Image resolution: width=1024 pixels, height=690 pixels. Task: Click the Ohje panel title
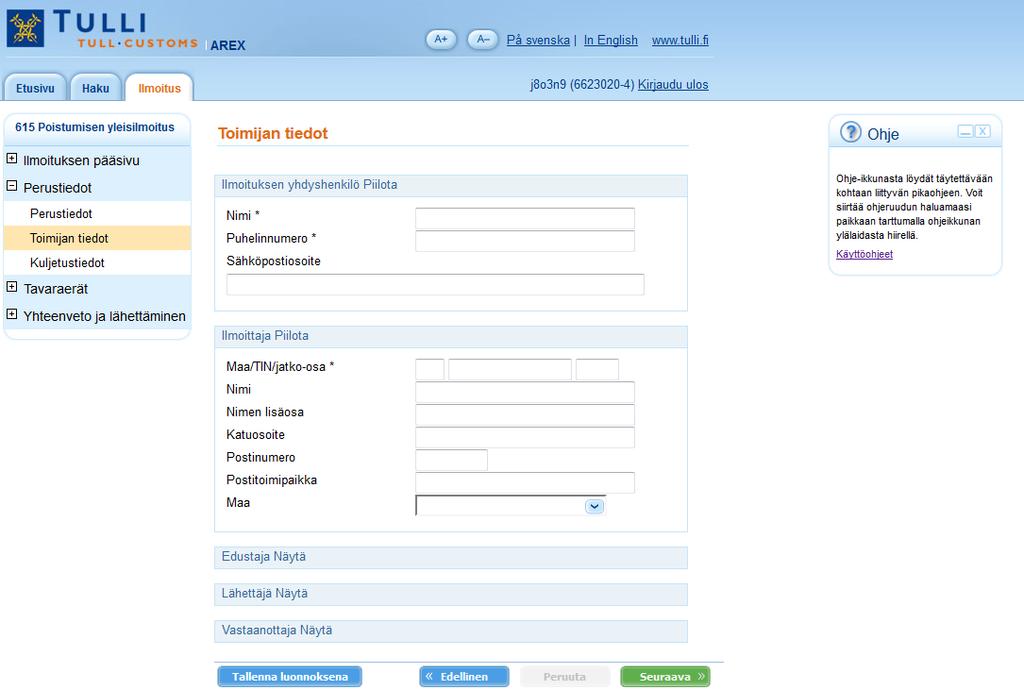883,134
